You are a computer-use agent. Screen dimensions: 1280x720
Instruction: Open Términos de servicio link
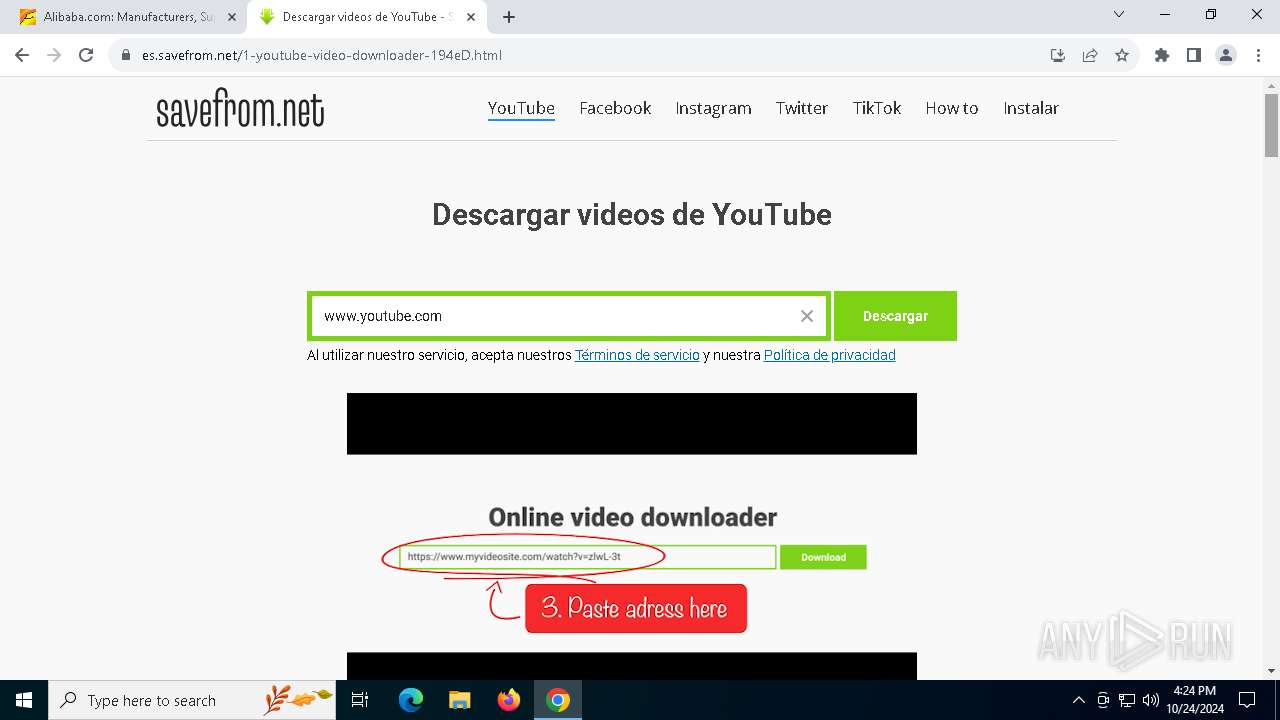click(637, 355)
